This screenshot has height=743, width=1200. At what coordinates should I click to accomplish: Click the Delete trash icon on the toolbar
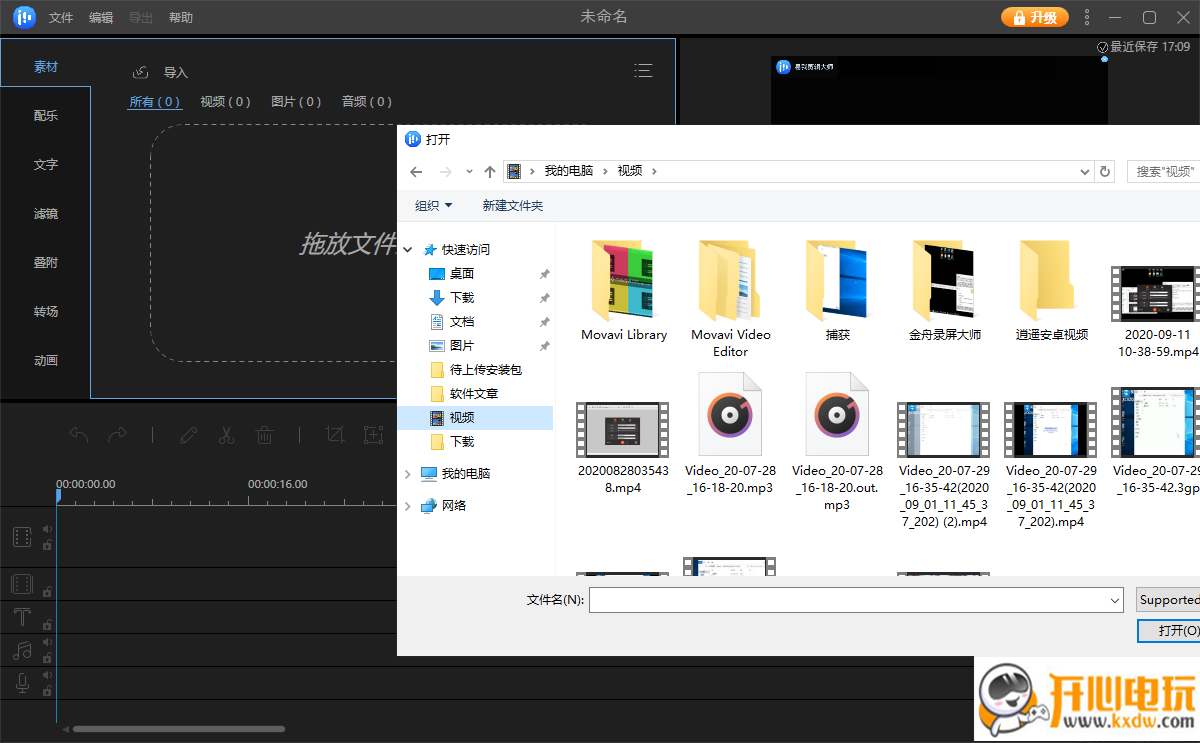[264, 435]
